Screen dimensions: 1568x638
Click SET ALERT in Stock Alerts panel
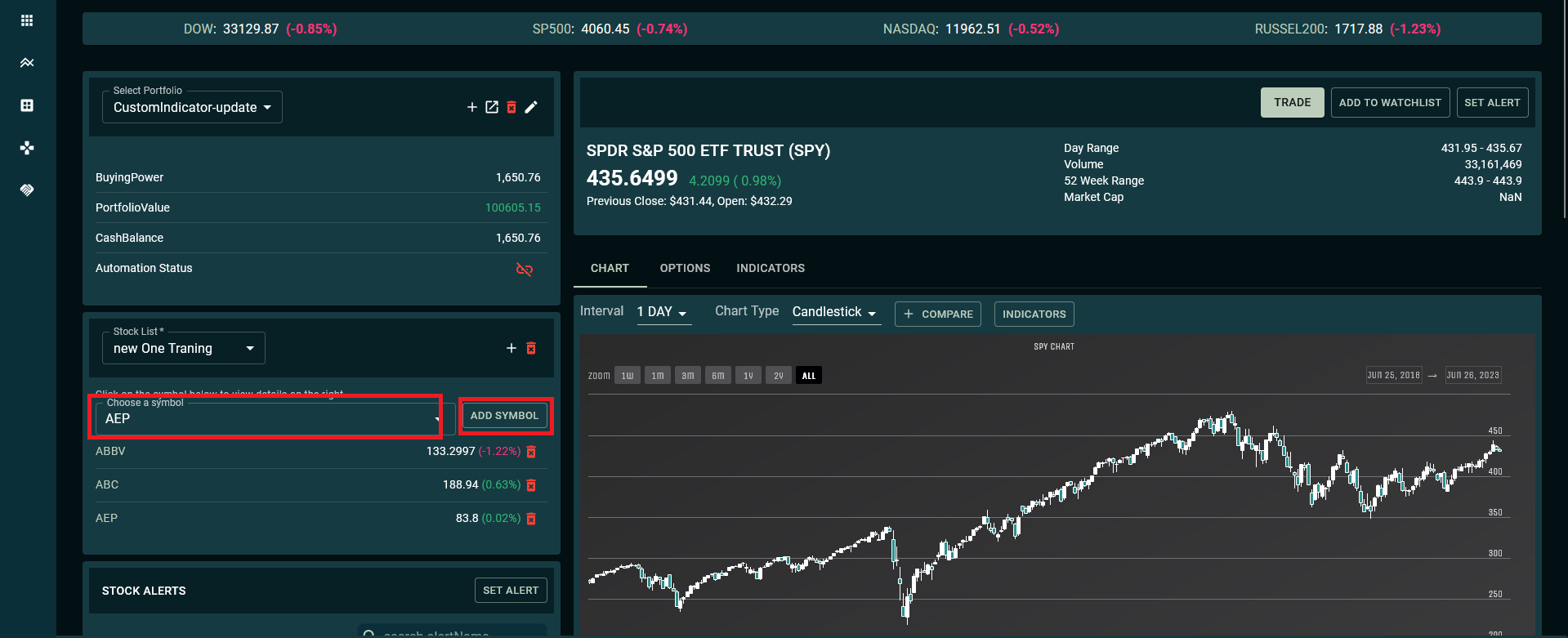point(511,590)
